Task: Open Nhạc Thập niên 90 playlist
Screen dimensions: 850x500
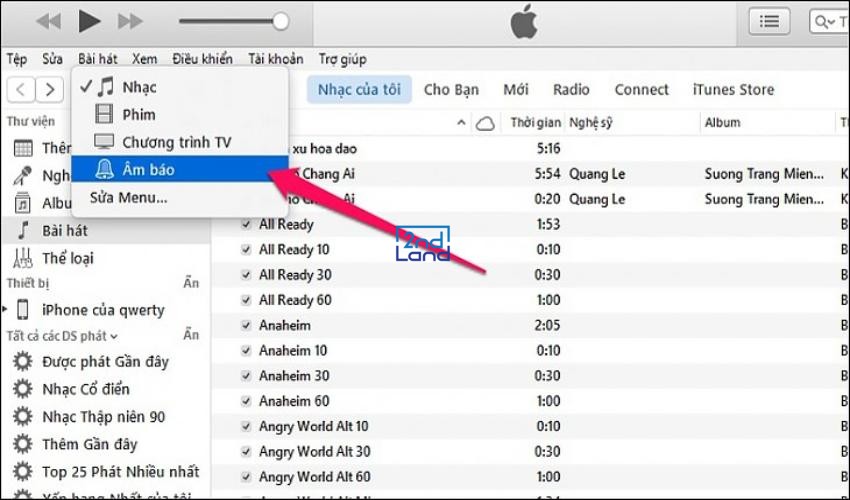Action: [104, 416]
